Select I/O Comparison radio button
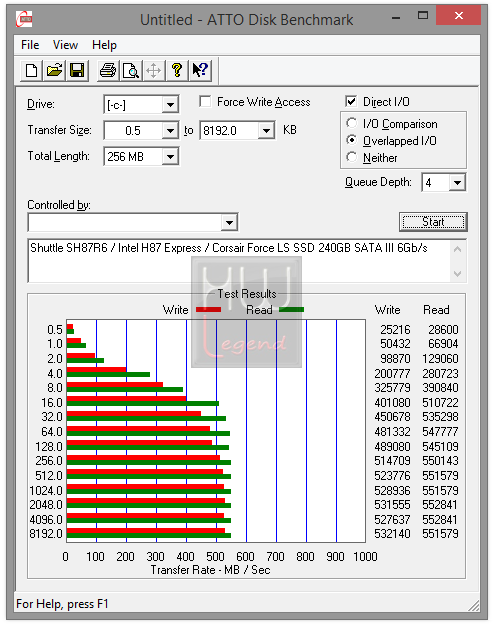Image resolution: width=493 pixels, height=625 pixels. tap(352, 123)
